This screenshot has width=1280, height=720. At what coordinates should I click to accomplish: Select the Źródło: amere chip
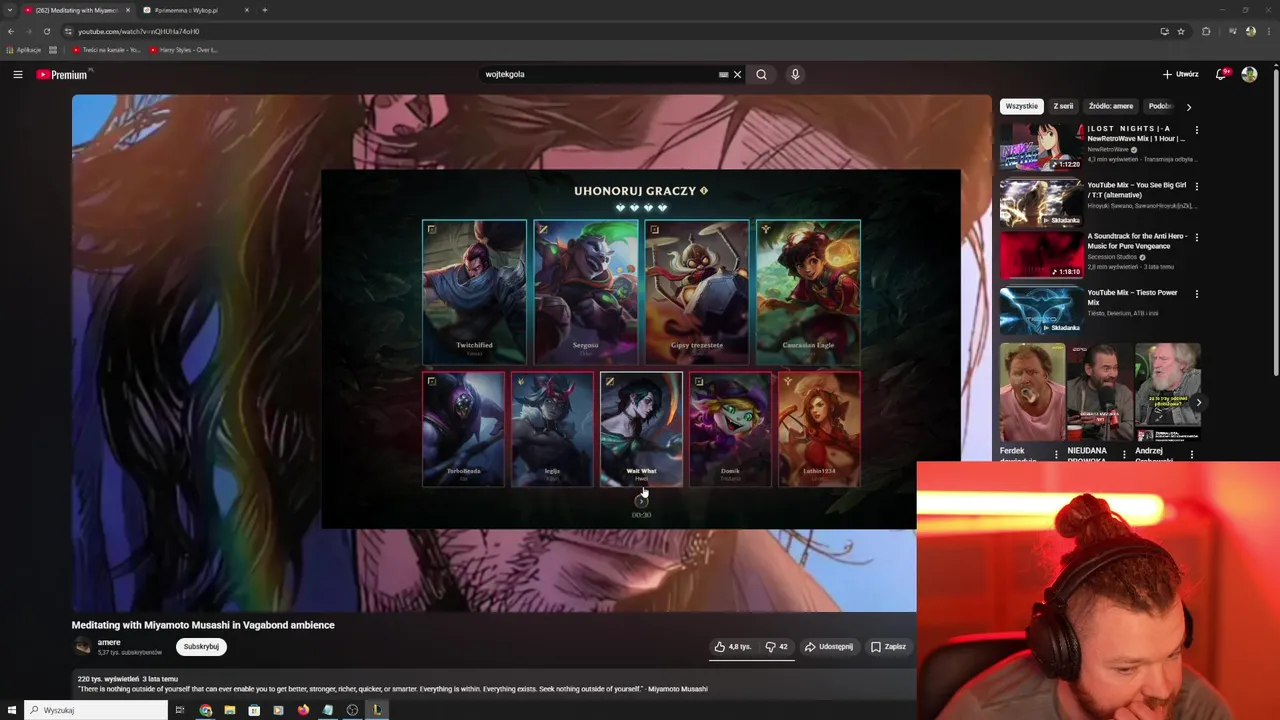pyautogui.click(x=1111, y=106)
